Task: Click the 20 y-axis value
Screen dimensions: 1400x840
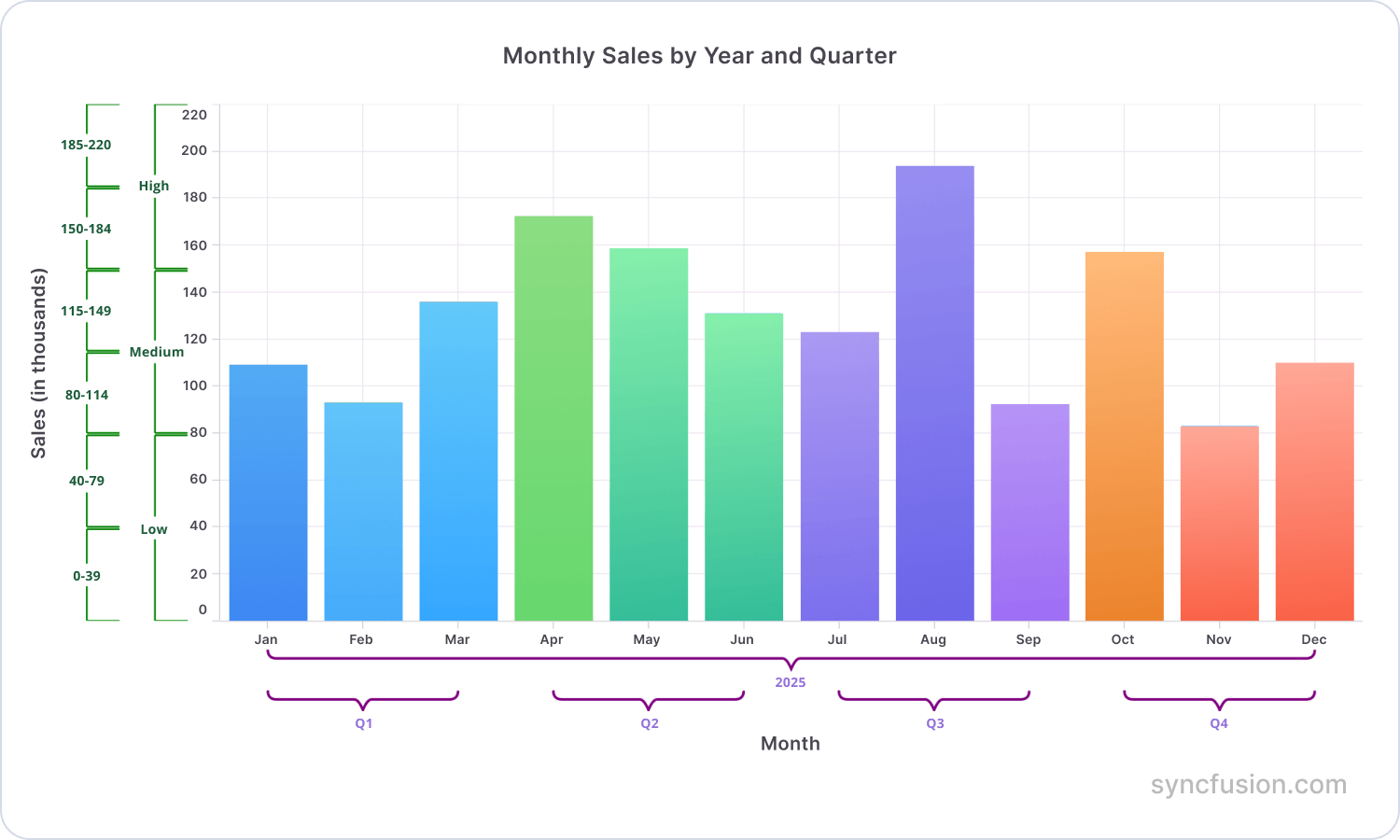Action: (x=198, y=574)
